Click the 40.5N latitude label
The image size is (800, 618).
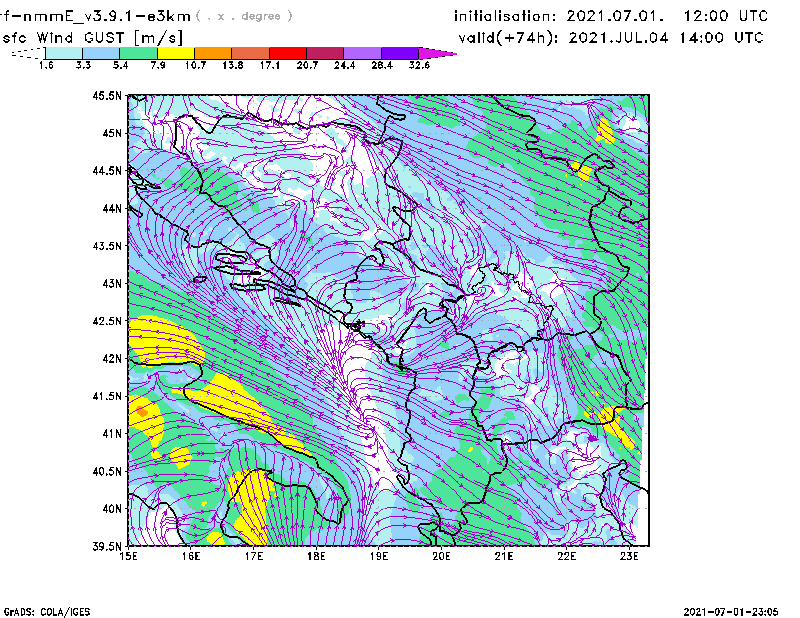tap(107, 471)
